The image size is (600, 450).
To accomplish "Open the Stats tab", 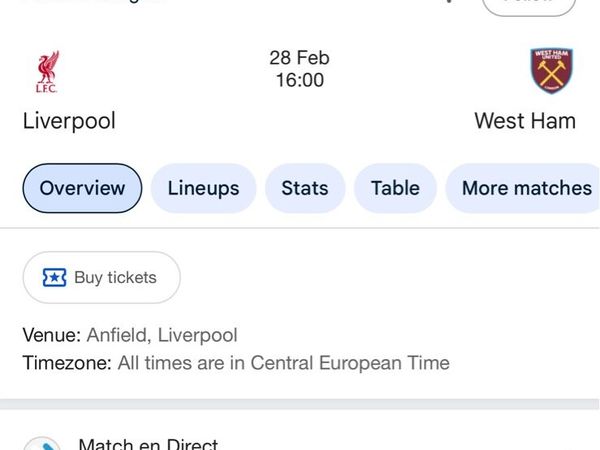I will click(304, 188).
